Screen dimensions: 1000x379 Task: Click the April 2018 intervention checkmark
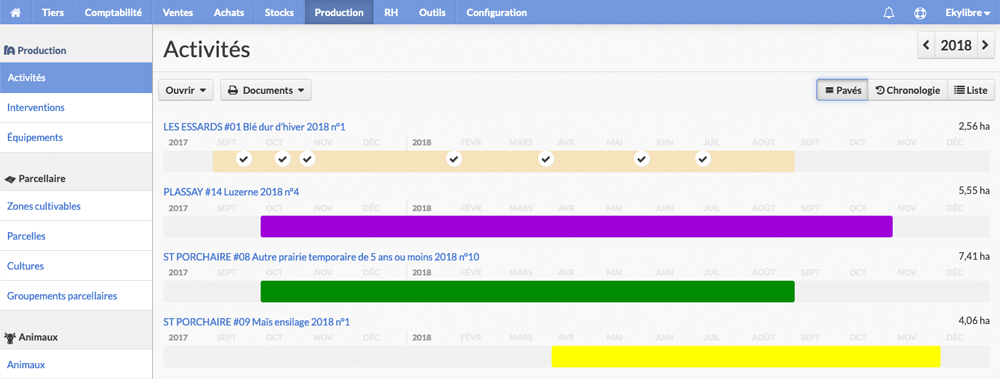[x=545, y=159]
